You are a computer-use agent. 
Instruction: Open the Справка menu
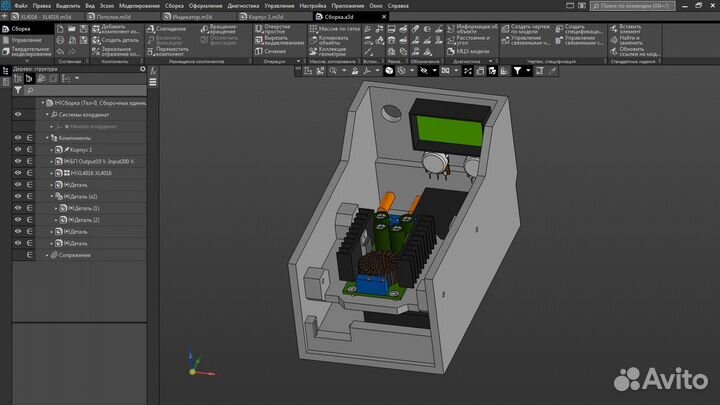click(x=398, y=6)
